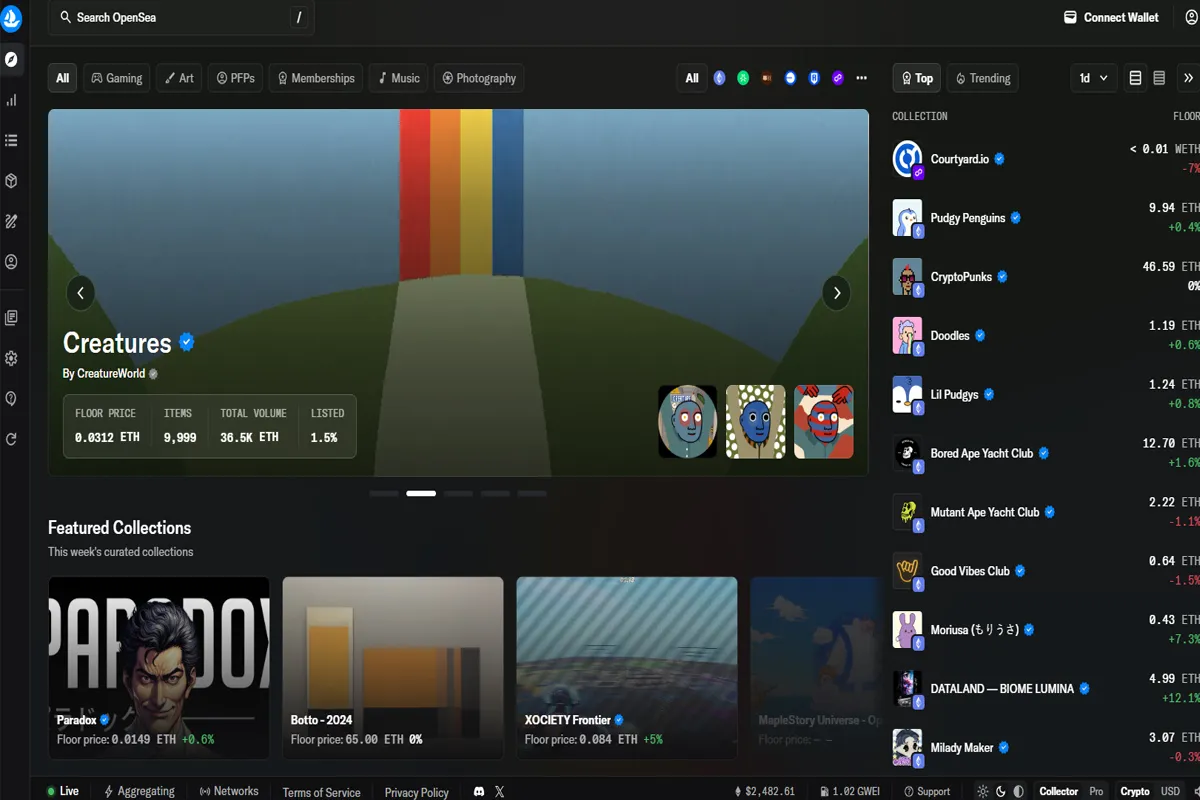
Task: Select the Memberships category tab
Action: point(316,78)
